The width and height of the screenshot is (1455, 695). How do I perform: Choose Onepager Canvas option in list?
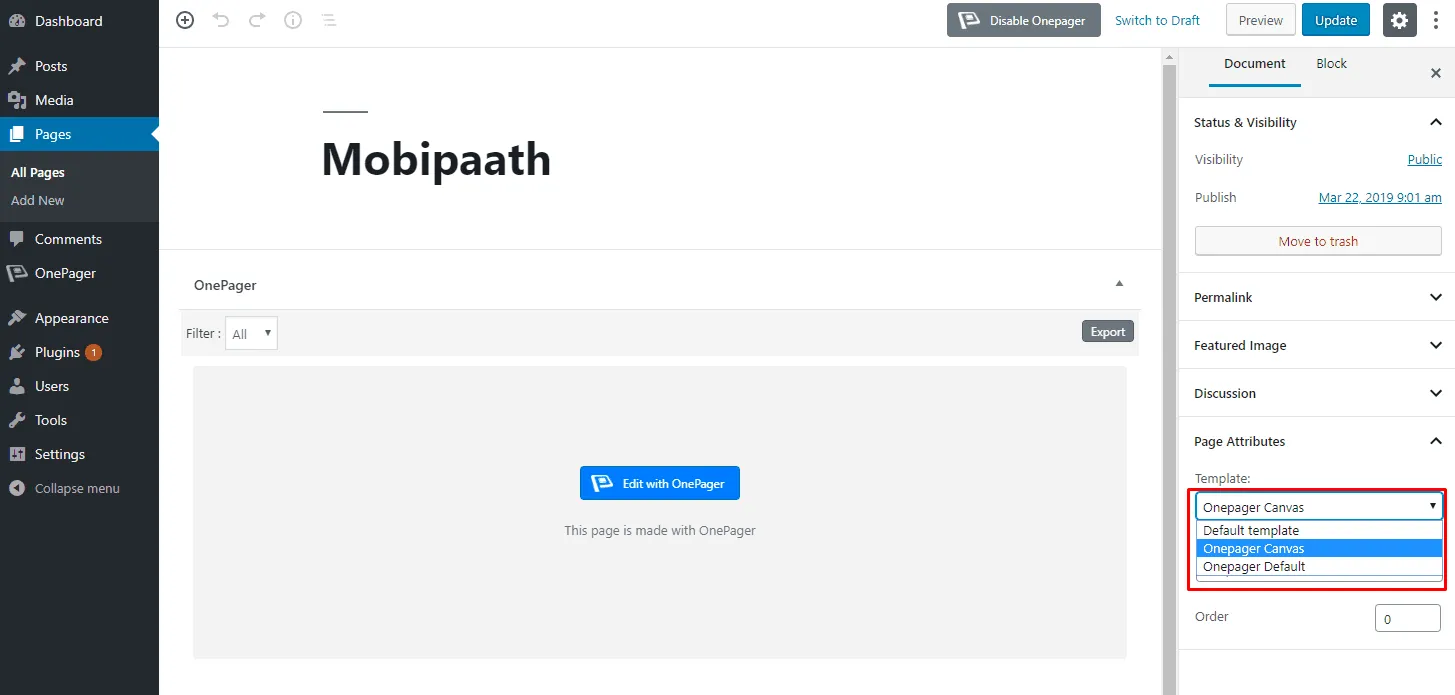(x=1319, y=549)
